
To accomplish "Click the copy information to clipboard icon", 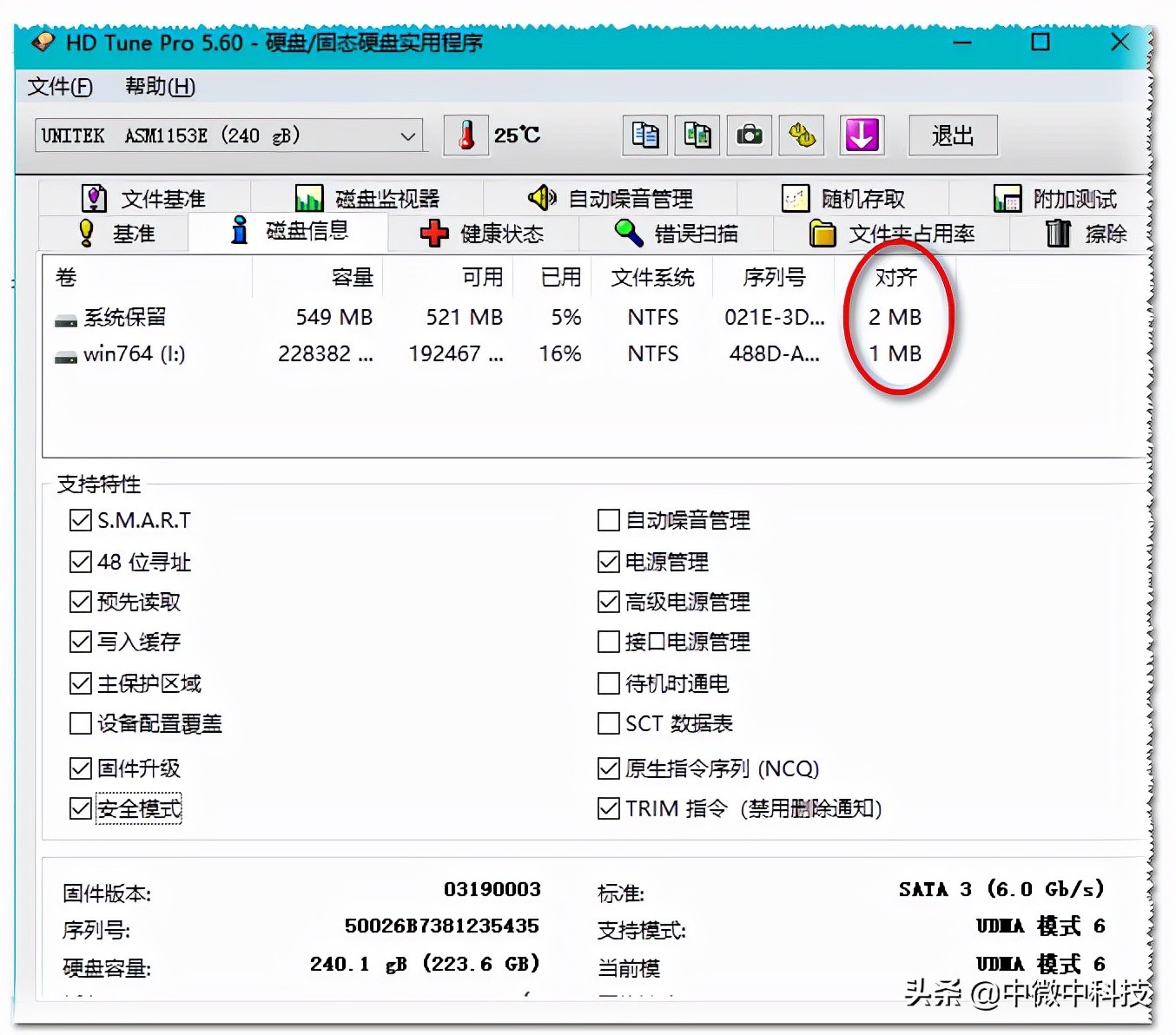I will 644,135.
